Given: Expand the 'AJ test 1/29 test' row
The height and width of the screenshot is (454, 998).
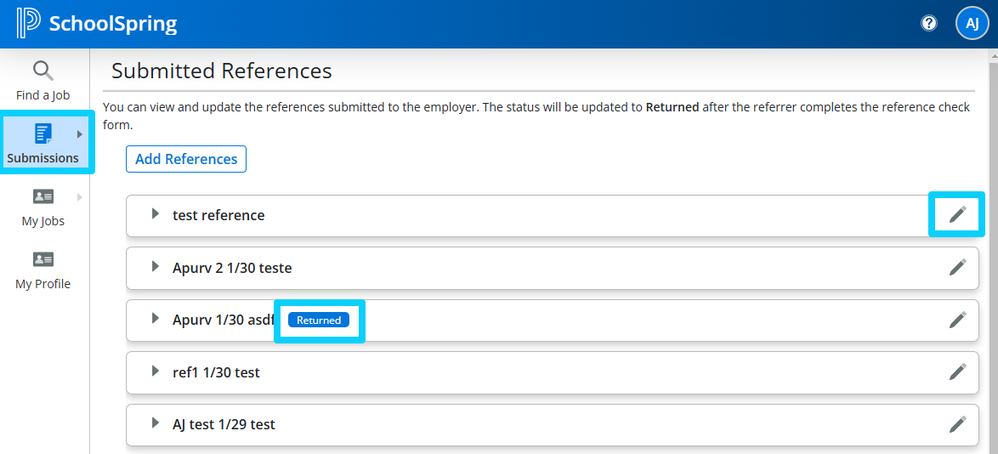Looking at the screenshot, I should (155, 424).
